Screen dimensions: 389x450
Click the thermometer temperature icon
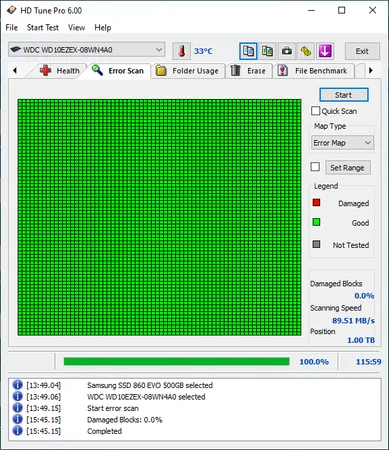pos(182,51)
